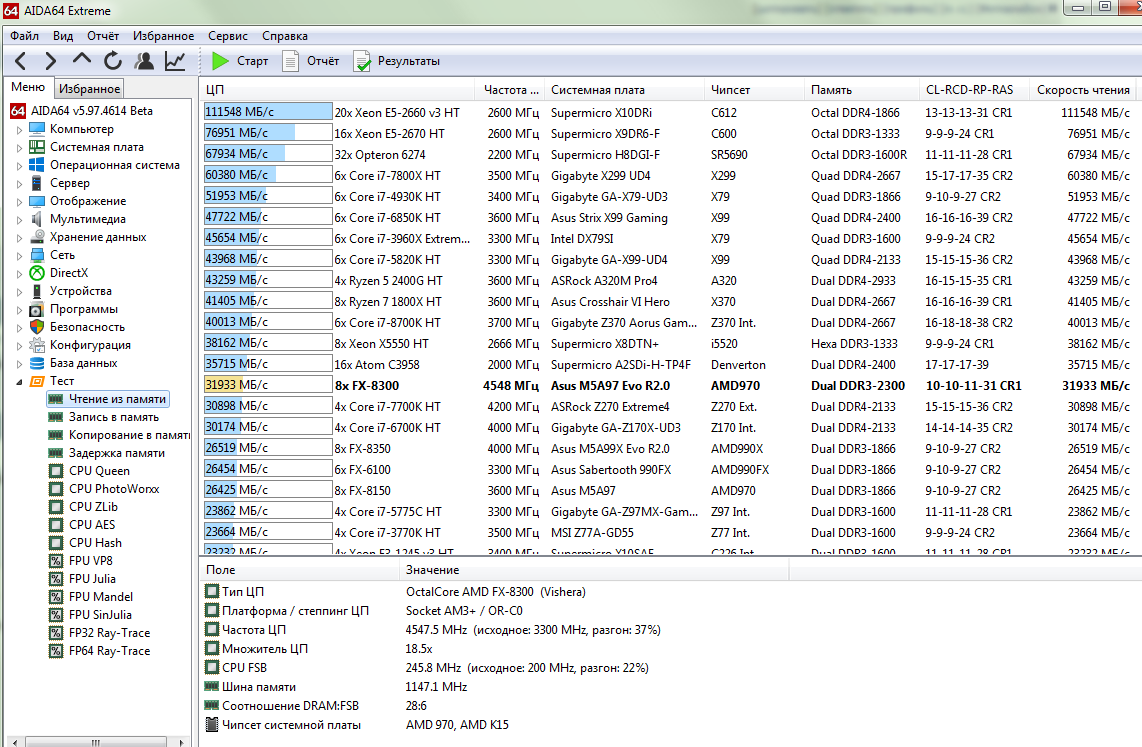1142x747 pixels.
Task: Go back with the left arrow toolbar icon
Action: coord(20,62)
